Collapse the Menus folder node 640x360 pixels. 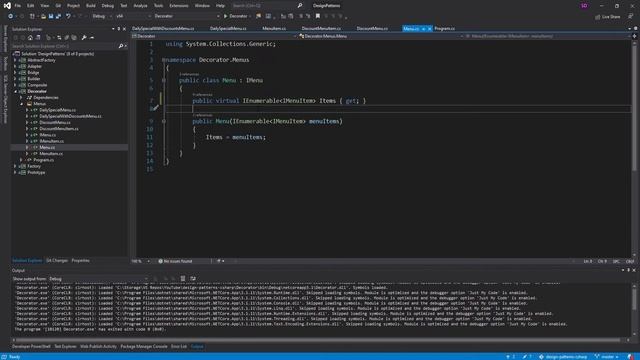click(x=21, y=104)
